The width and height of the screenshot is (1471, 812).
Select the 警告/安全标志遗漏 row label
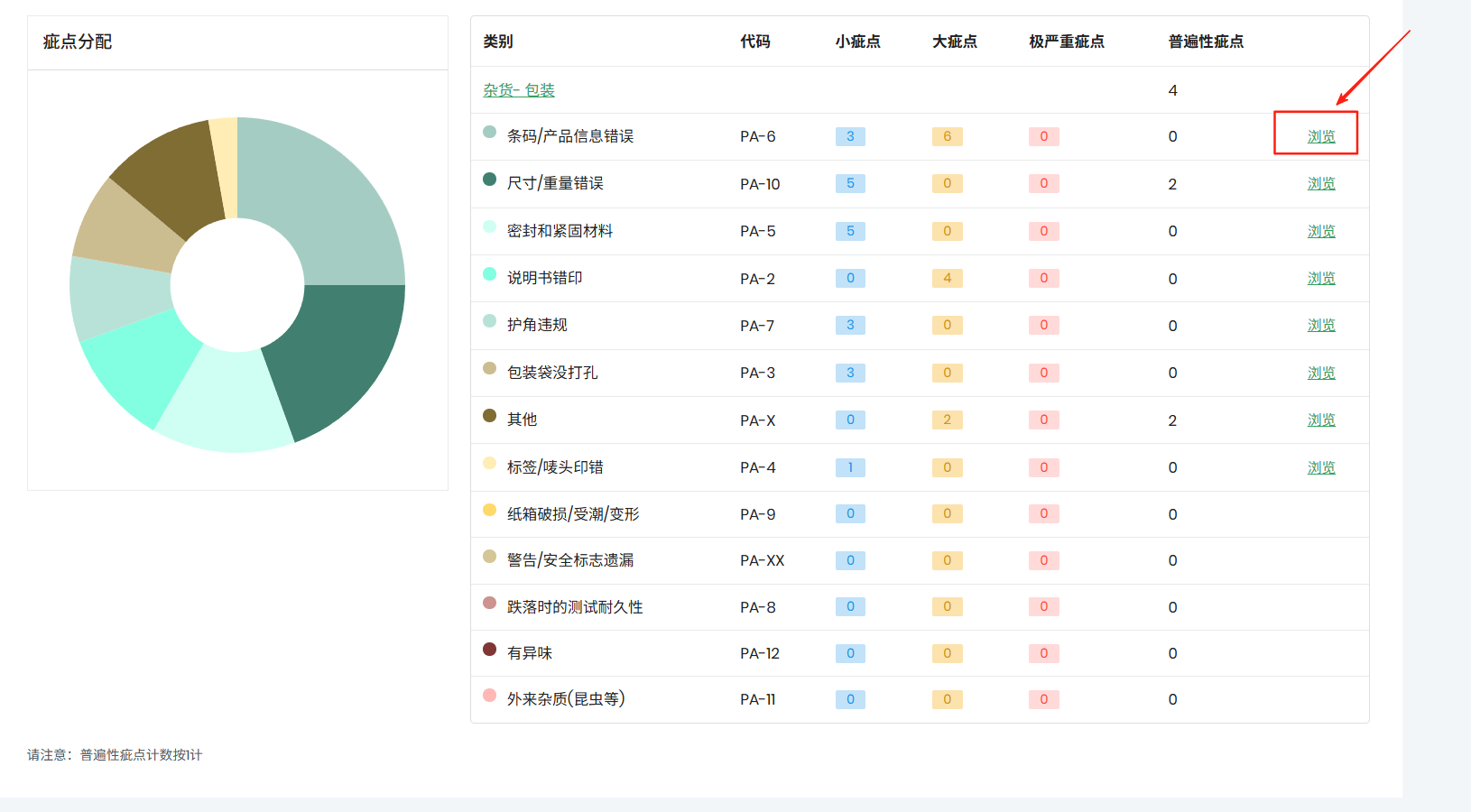click(570, 560)
